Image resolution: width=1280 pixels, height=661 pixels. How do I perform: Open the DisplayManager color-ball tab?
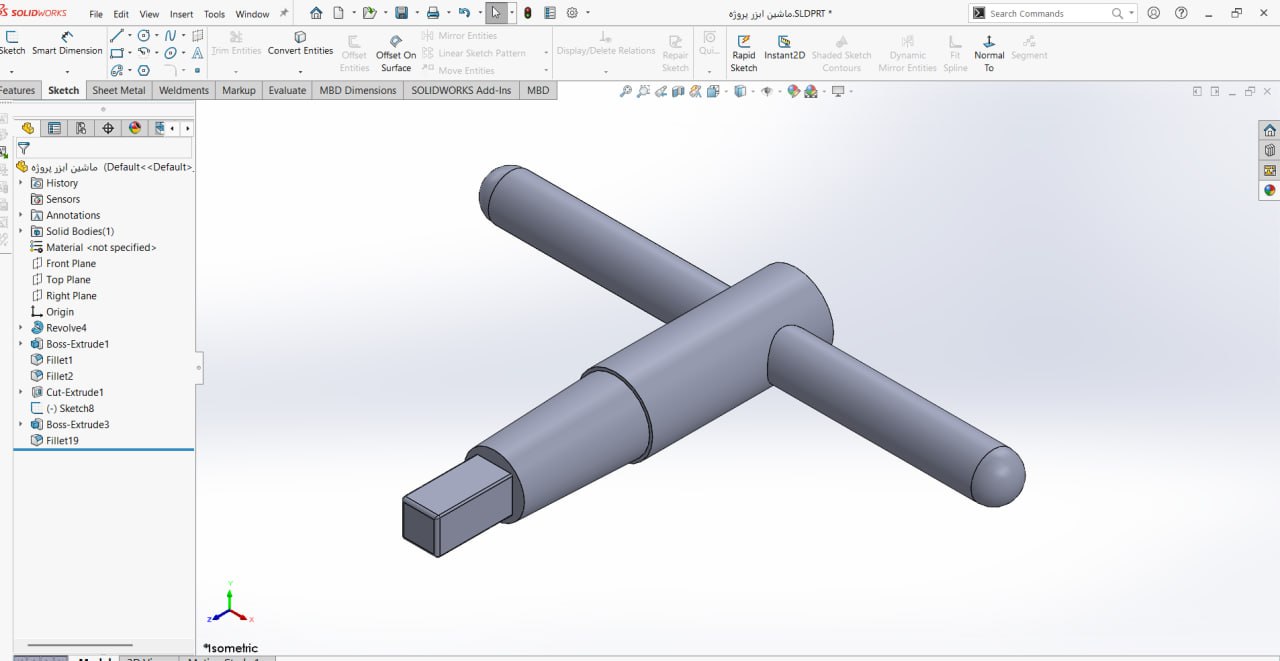tap(135, 128)
